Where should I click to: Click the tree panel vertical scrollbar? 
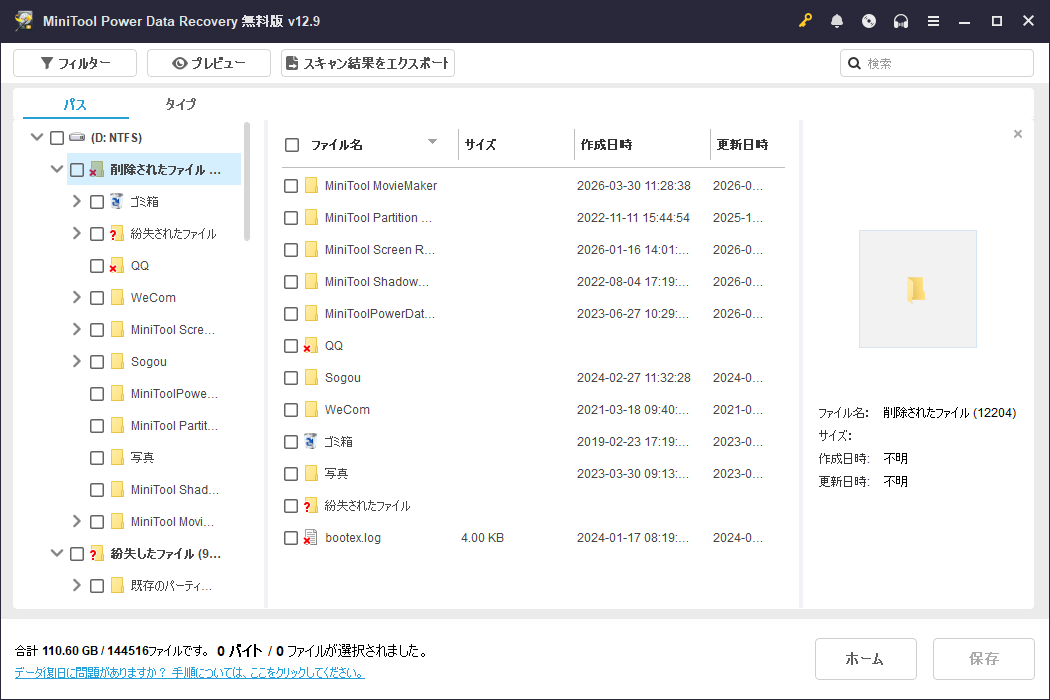pos(247,181)
